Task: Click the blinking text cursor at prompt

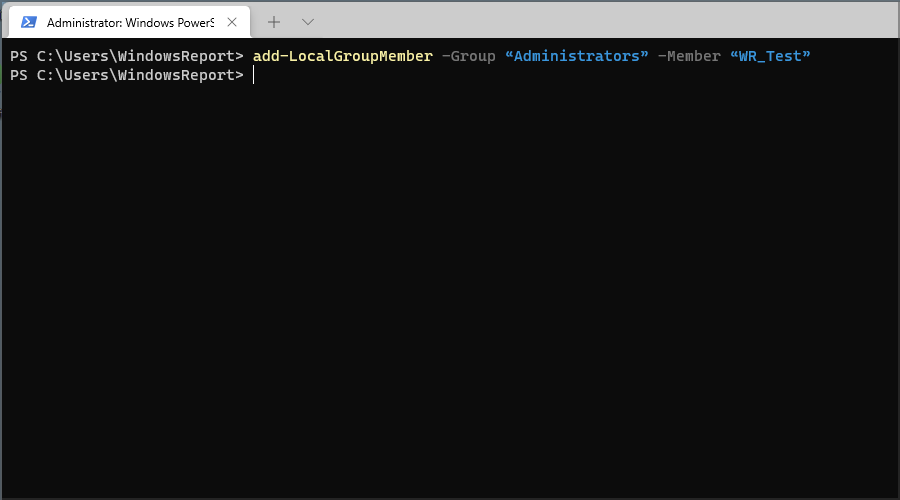Action: [253, 75]
